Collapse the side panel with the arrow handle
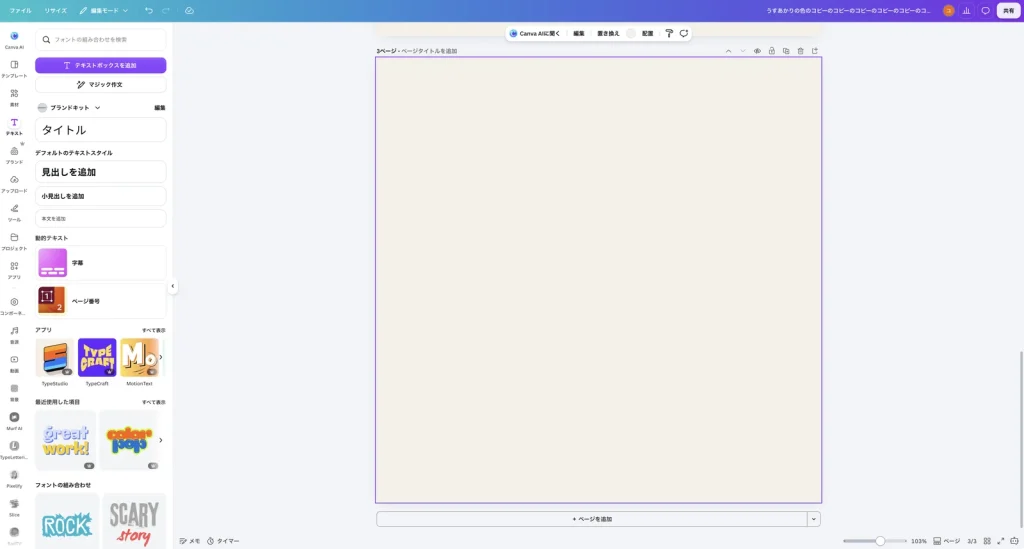This screenshot has width=1024, height=549. coord(172,286)
